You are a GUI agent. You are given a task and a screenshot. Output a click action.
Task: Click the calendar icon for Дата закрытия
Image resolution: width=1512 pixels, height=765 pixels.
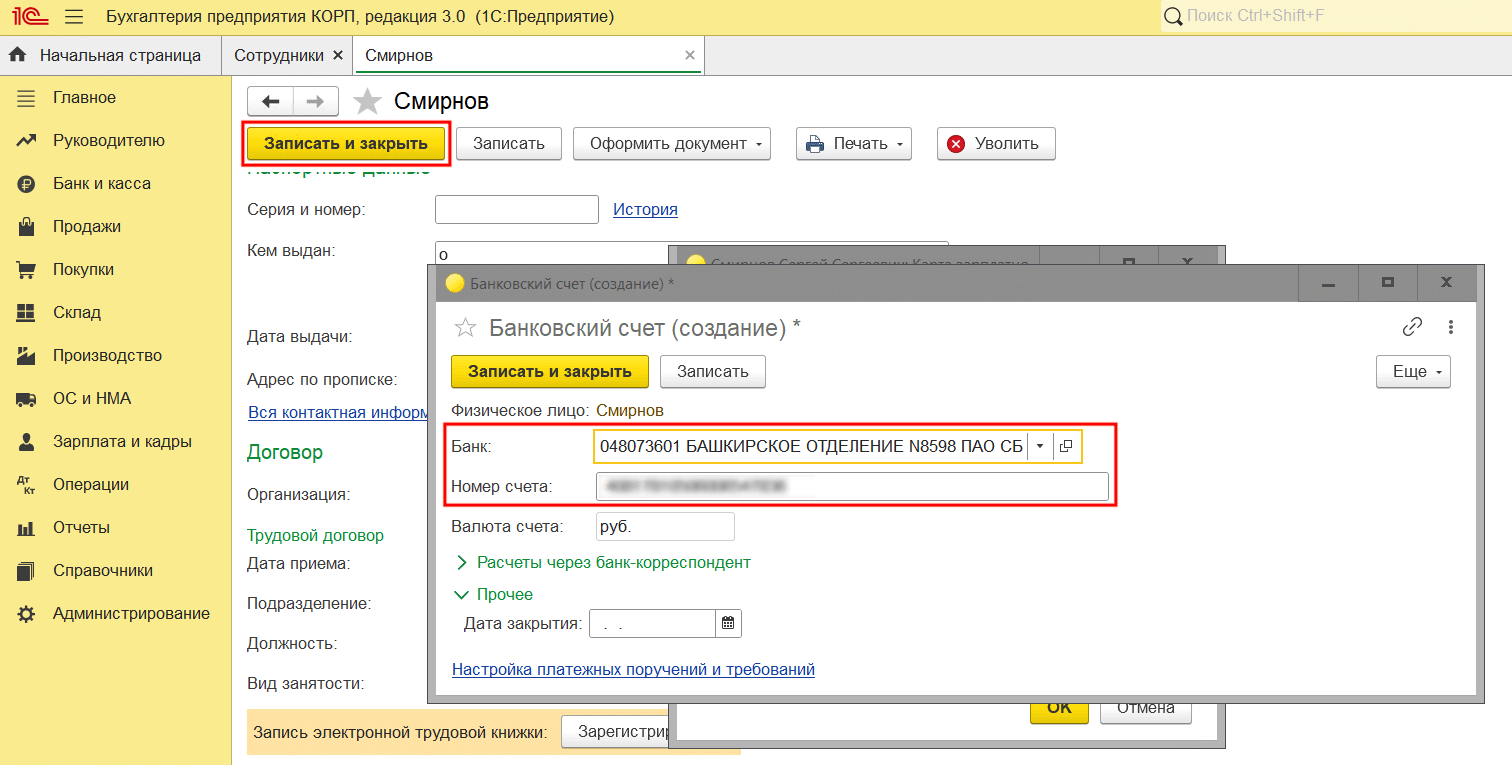coord(728,623)
